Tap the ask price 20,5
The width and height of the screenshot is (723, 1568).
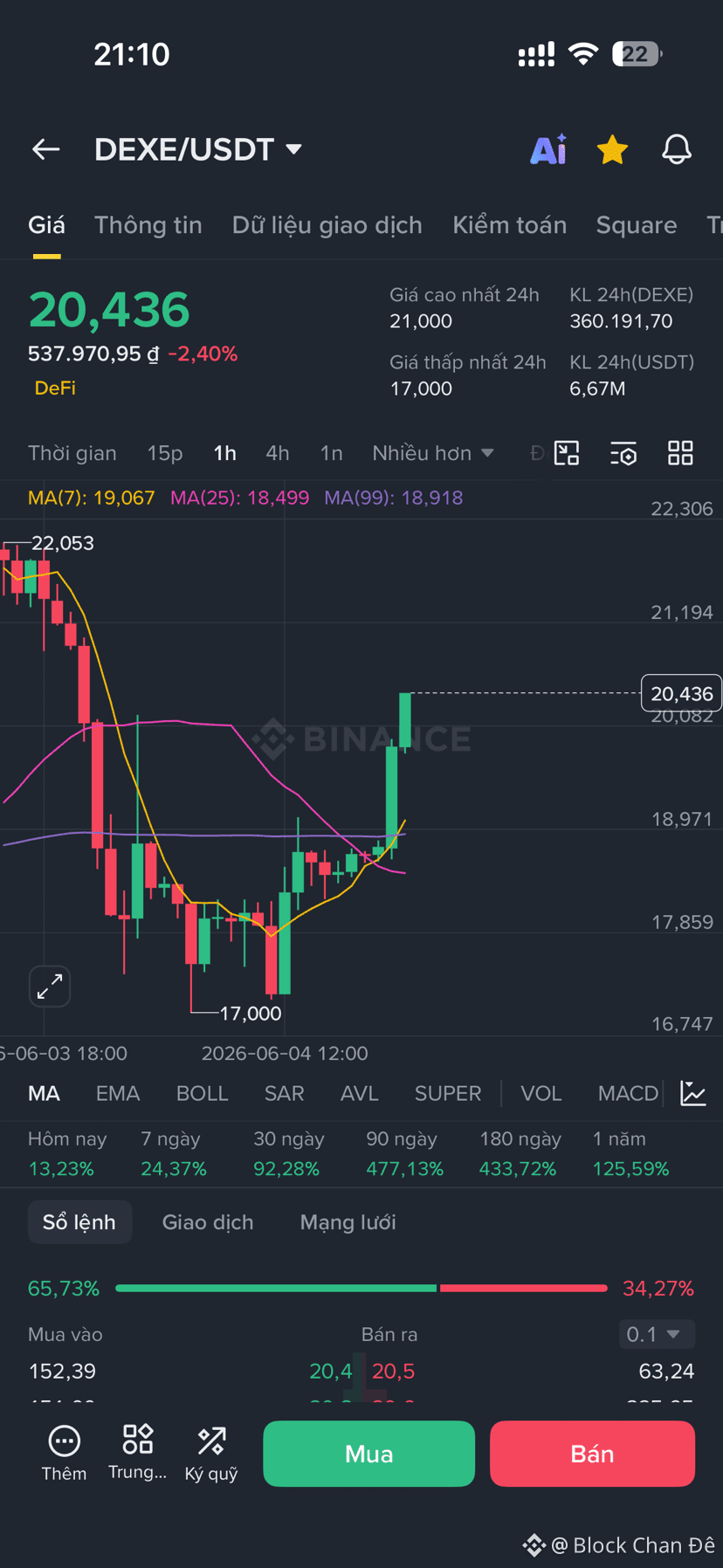pos(394,1371)
